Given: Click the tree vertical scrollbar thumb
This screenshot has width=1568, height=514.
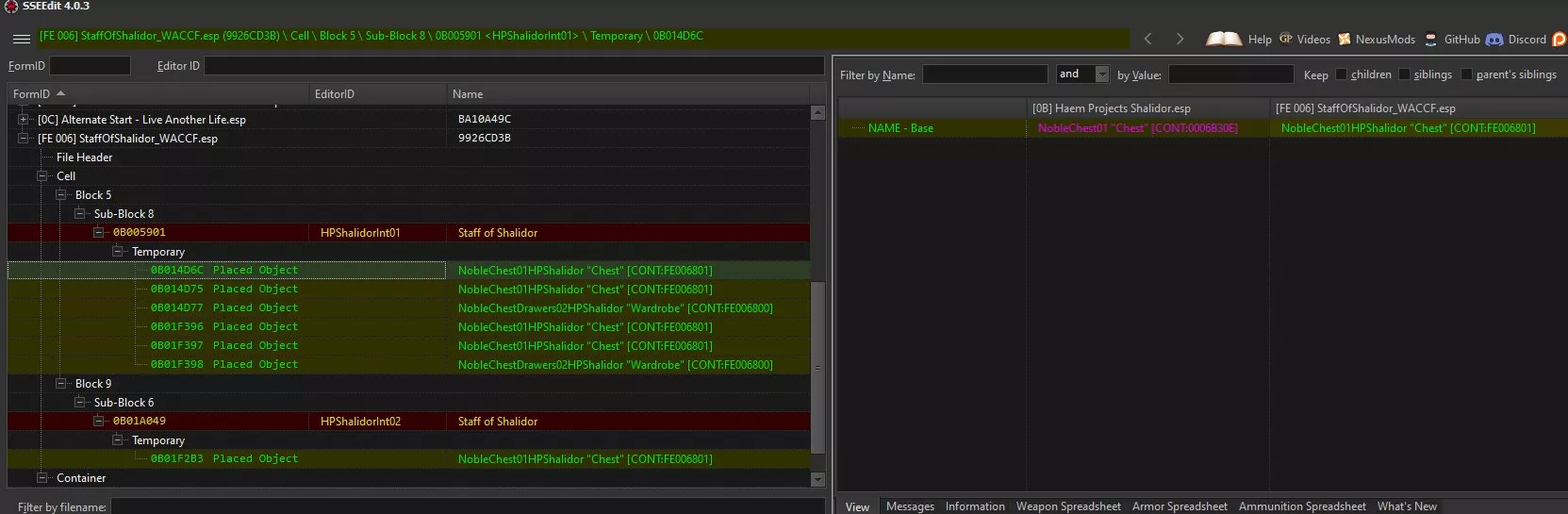Looking at the screenshot, I should point(817,368).
